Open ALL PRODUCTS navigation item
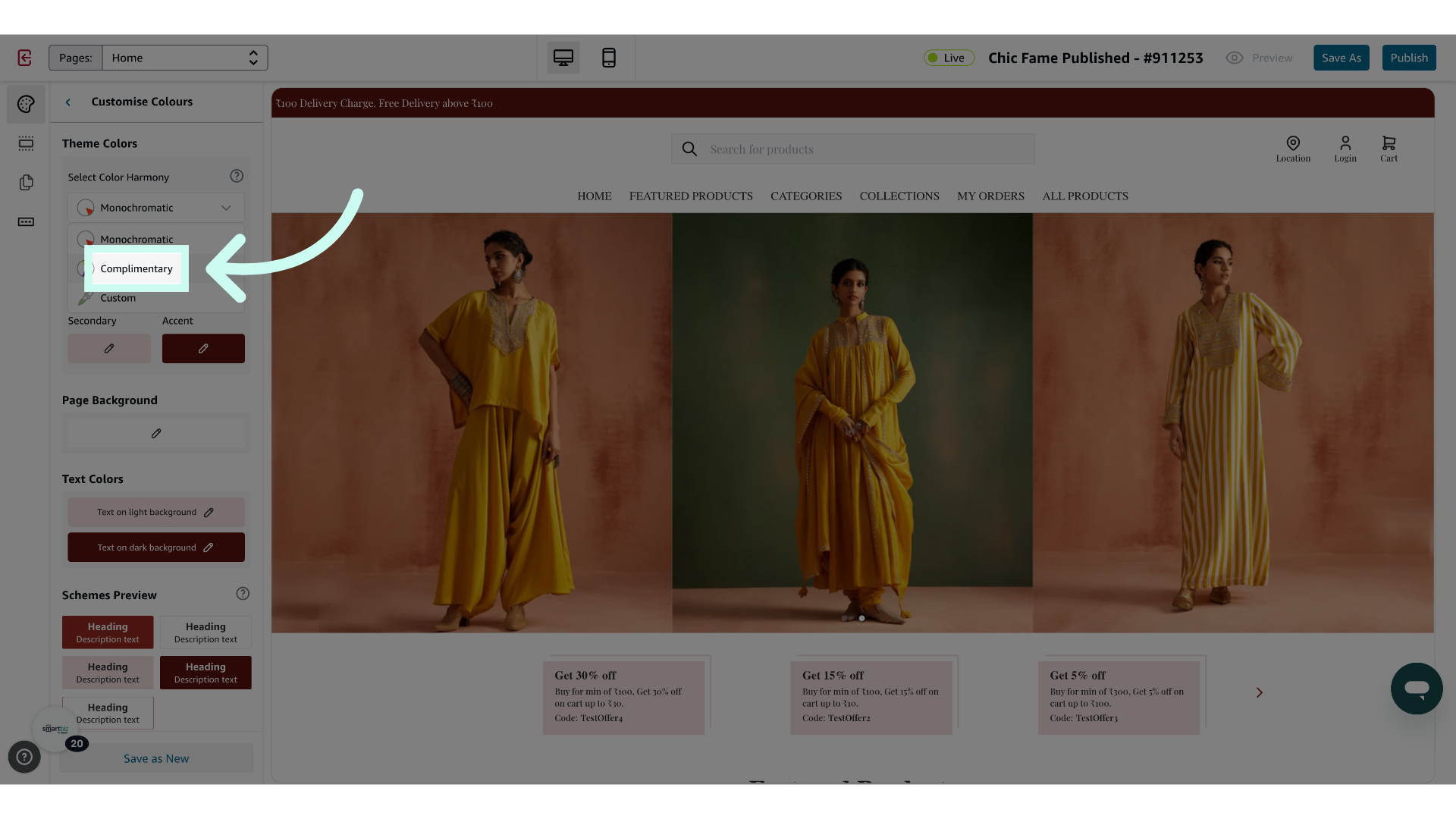 1085,196
